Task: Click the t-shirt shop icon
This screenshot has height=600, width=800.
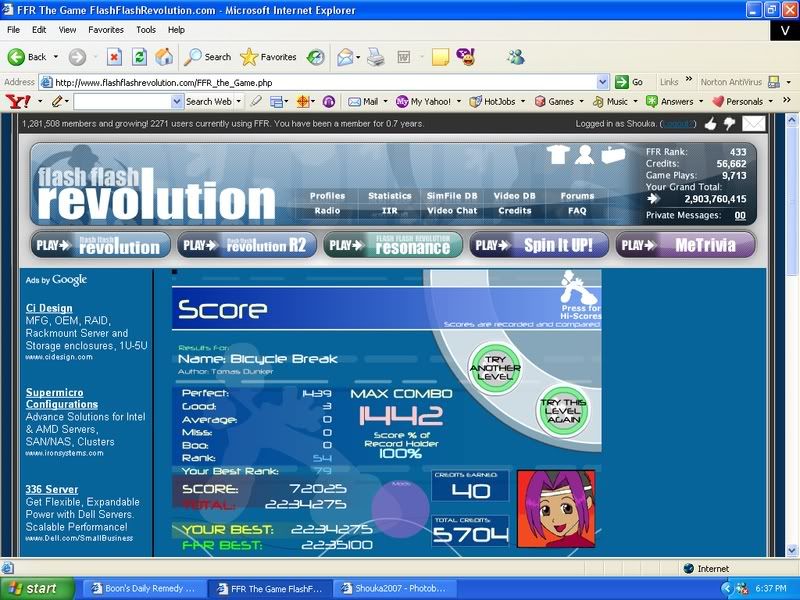Action: [x=559, y=155]
